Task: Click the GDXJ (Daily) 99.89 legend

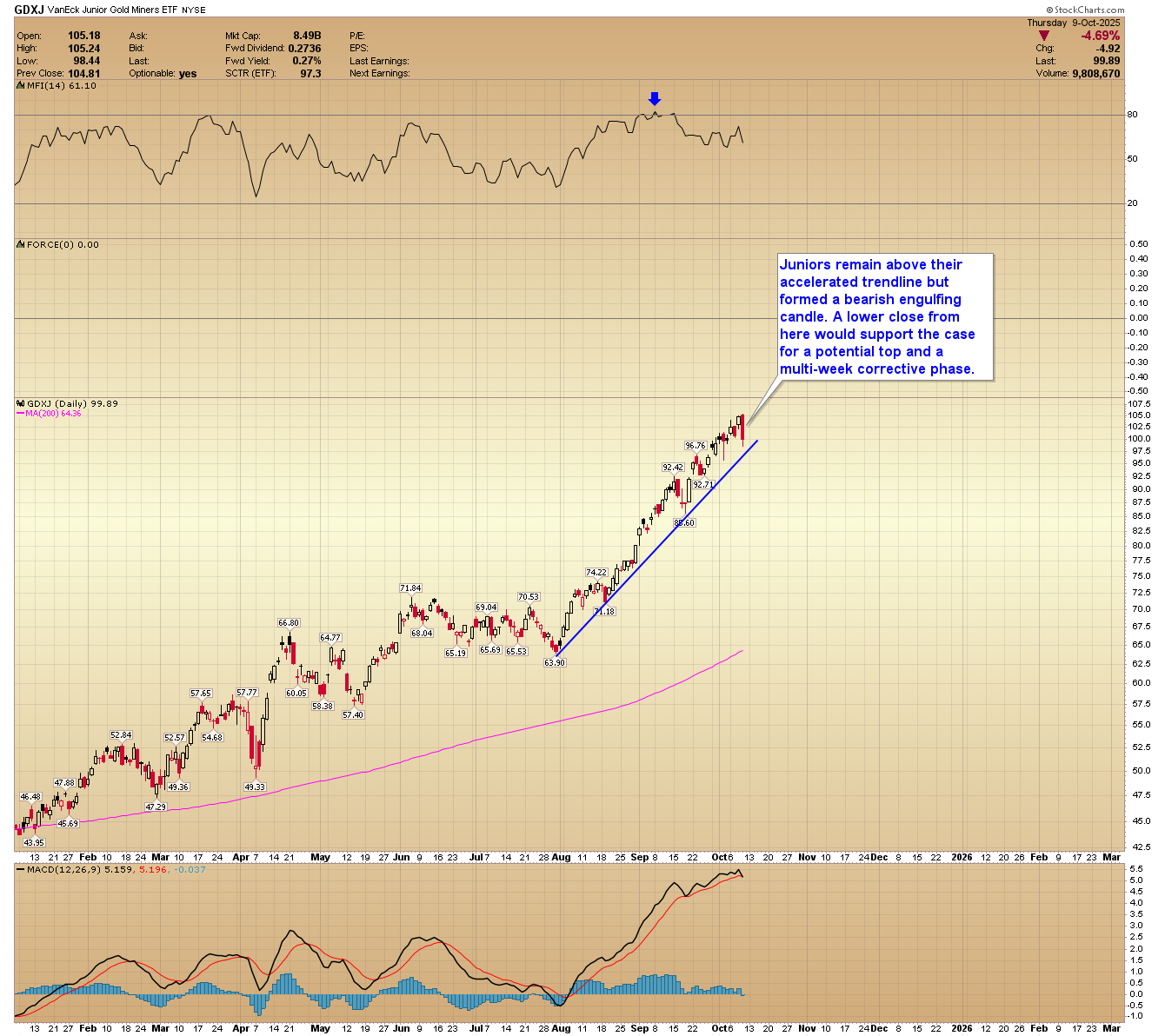Action: (x=72, y=403)
